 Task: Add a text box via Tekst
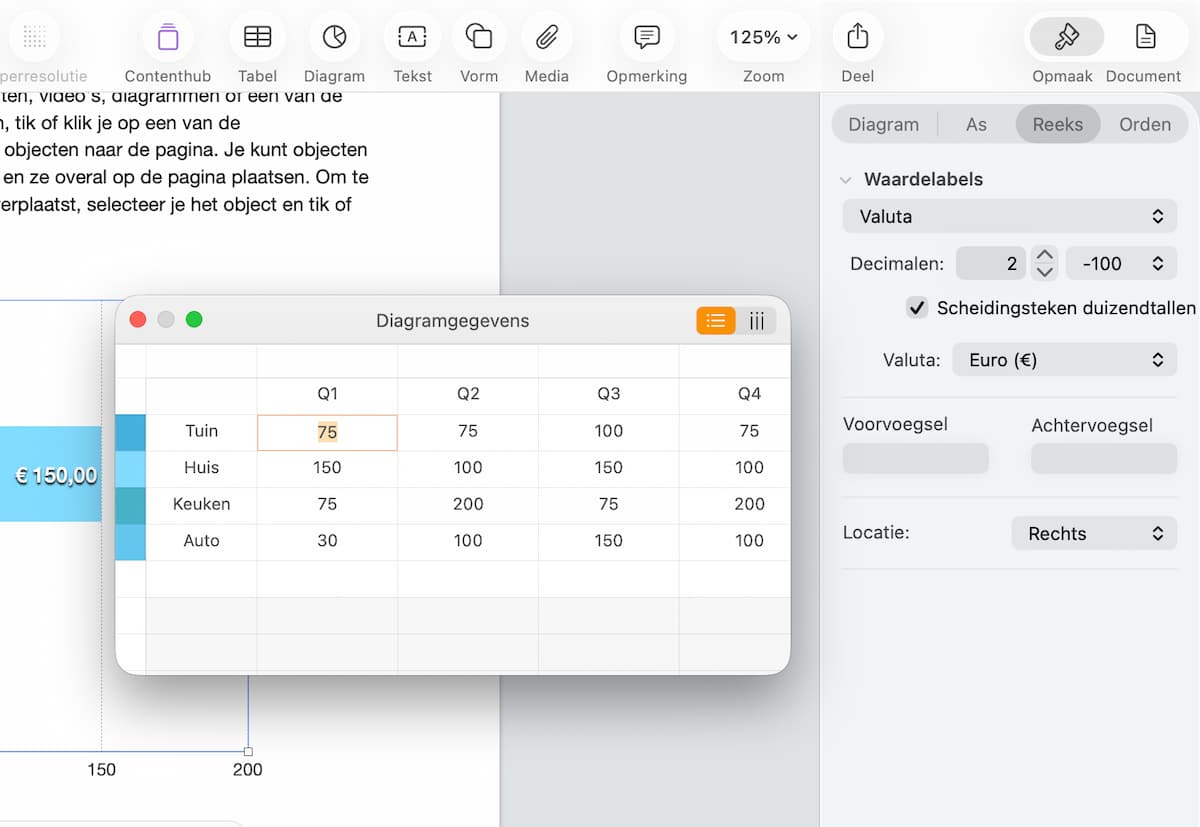pos(412,38)
